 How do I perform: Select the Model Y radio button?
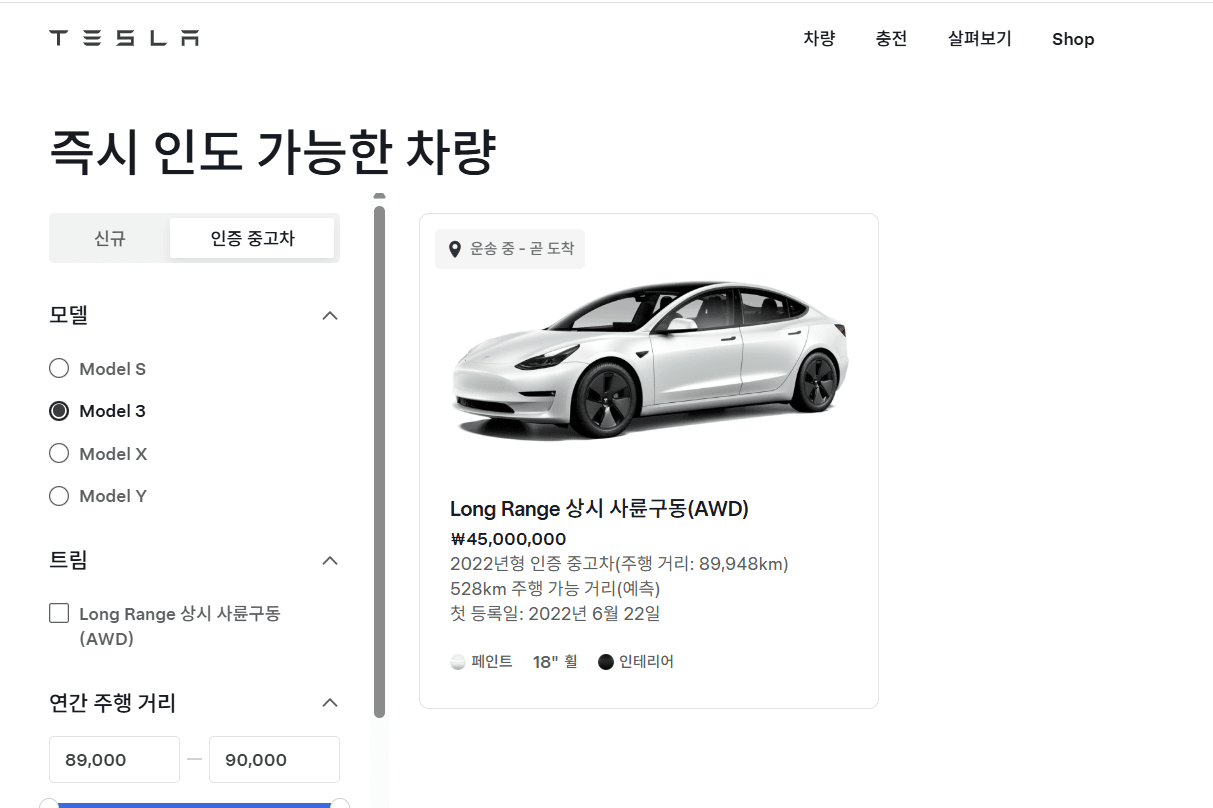(59, 496)
